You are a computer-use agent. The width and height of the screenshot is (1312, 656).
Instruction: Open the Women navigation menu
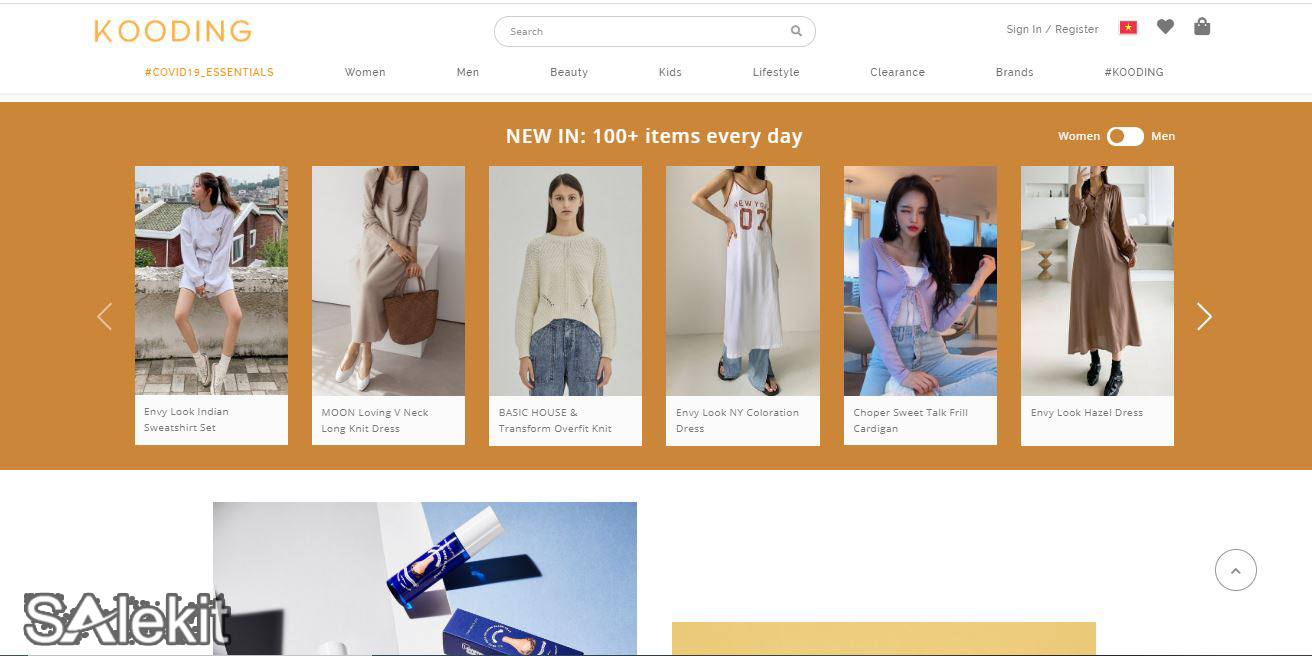[365, 72]
